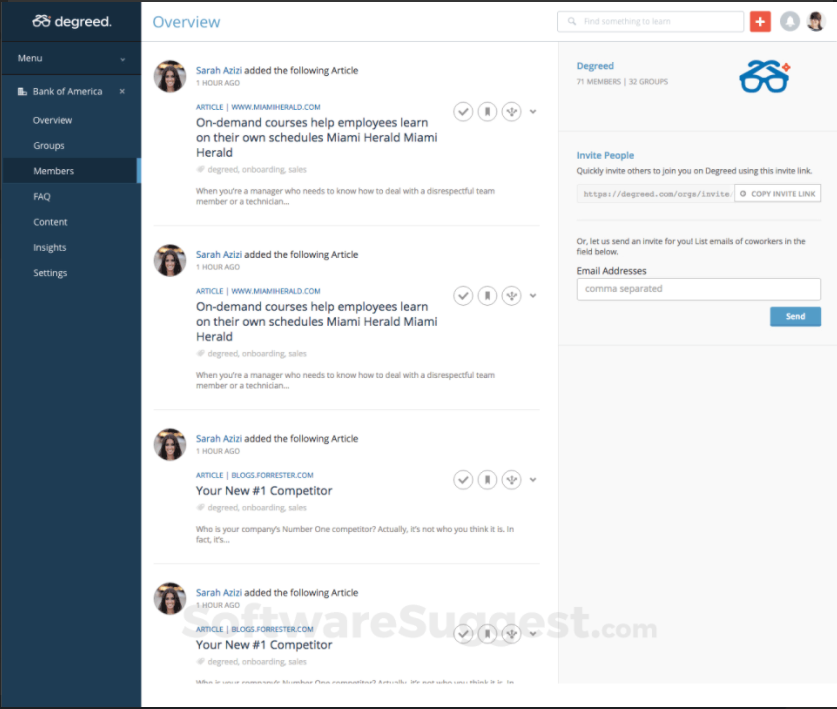Screen dimensions: 837x709
Task: Click Sarah Azizi's avatar on the first post
Action: [x=170, y=76]
